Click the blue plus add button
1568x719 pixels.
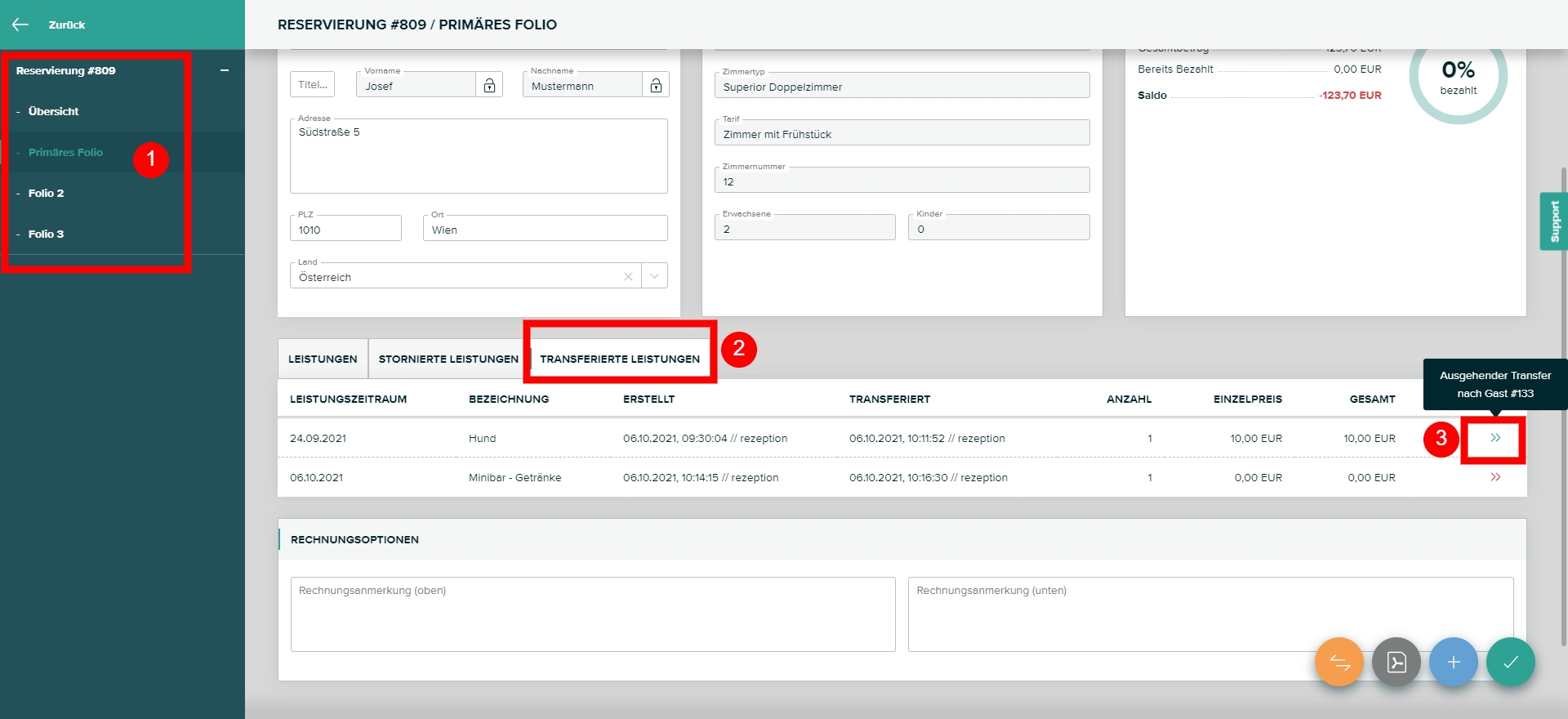click(x=1453, y=662)
